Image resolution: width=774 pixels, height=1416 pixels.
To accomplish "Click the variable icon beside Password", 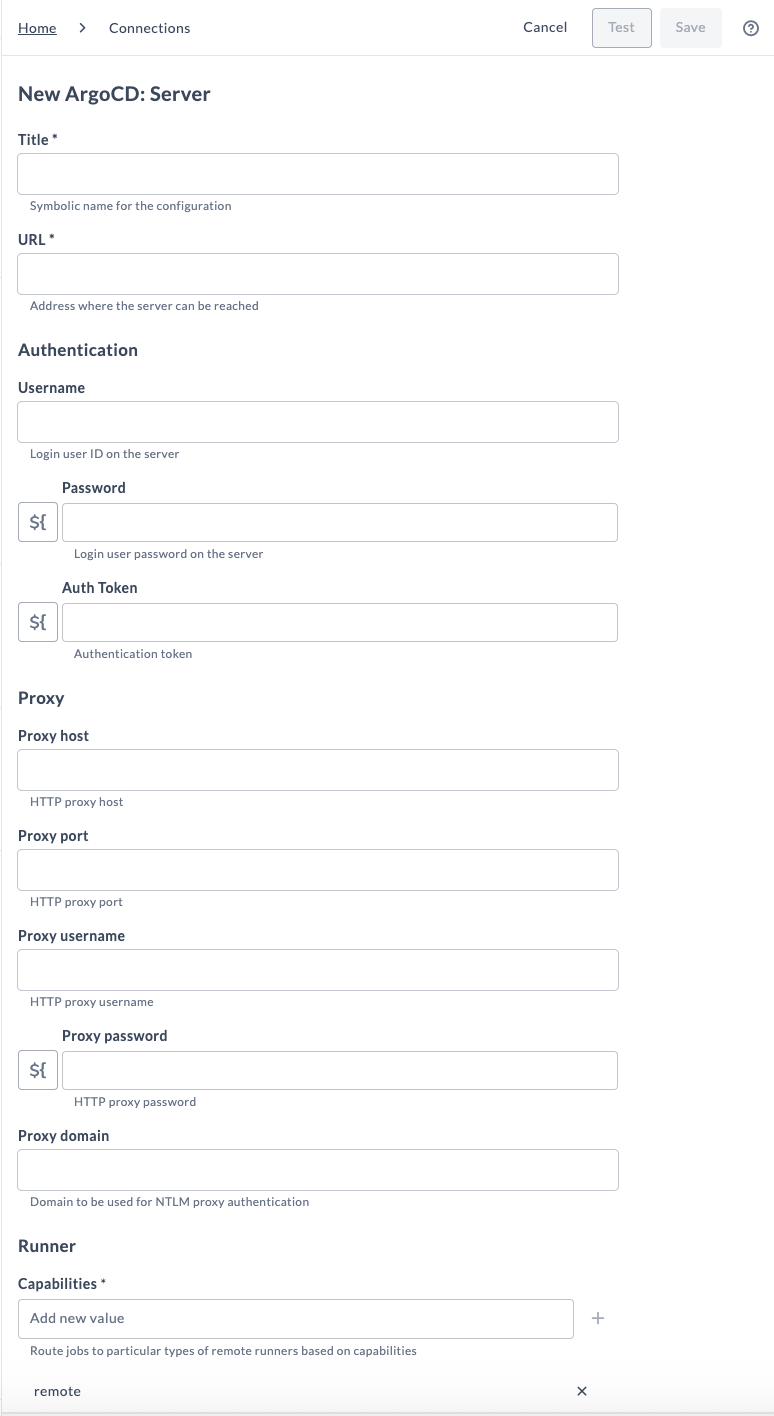I will [x=38, y=523].
